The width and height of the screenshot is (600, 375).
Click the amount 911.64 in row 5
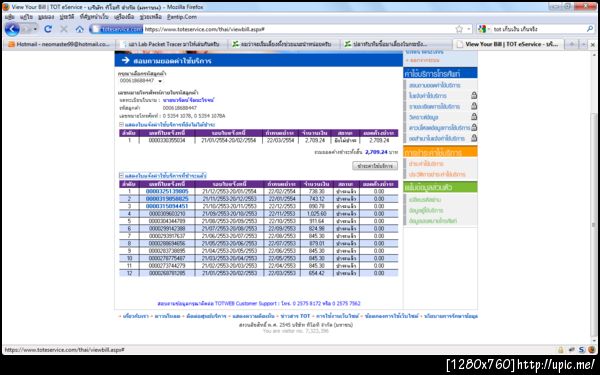(x=317, y=221)
